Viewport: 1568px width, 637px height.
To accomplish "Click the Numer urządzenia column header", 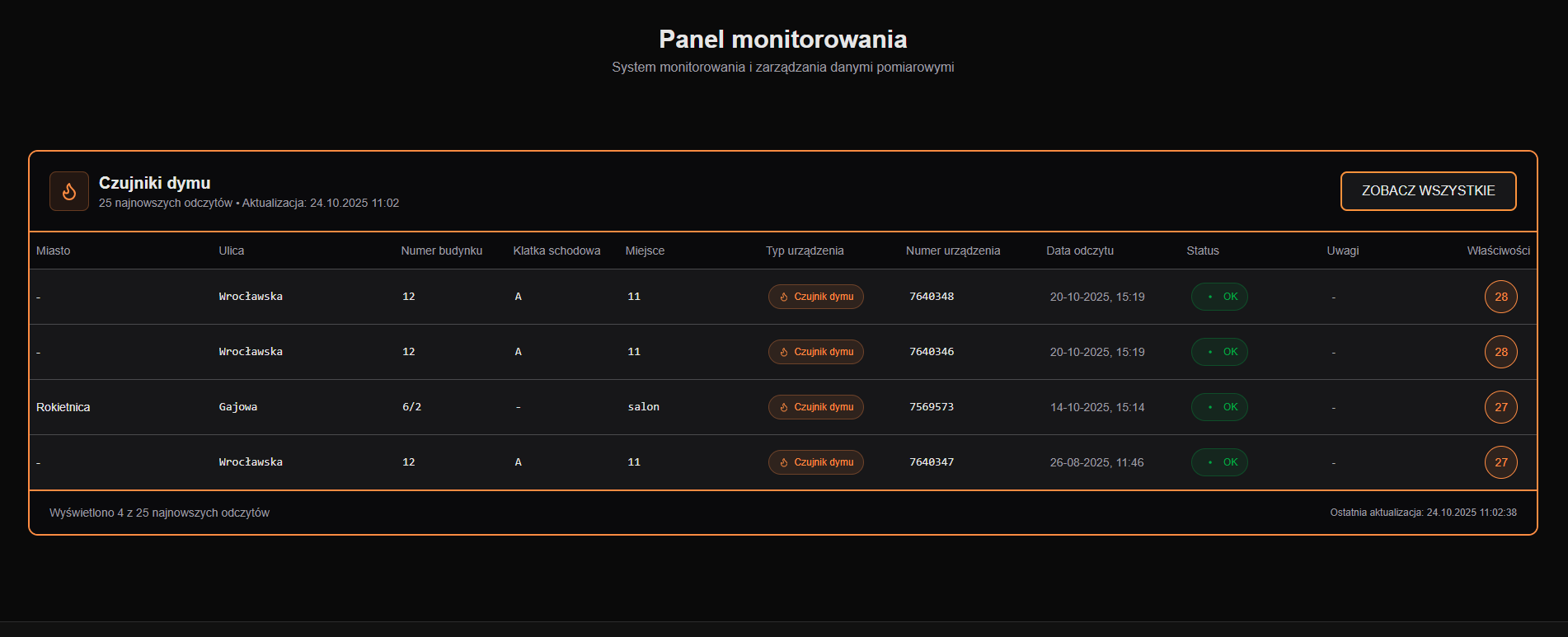I will tap(953, 251).
